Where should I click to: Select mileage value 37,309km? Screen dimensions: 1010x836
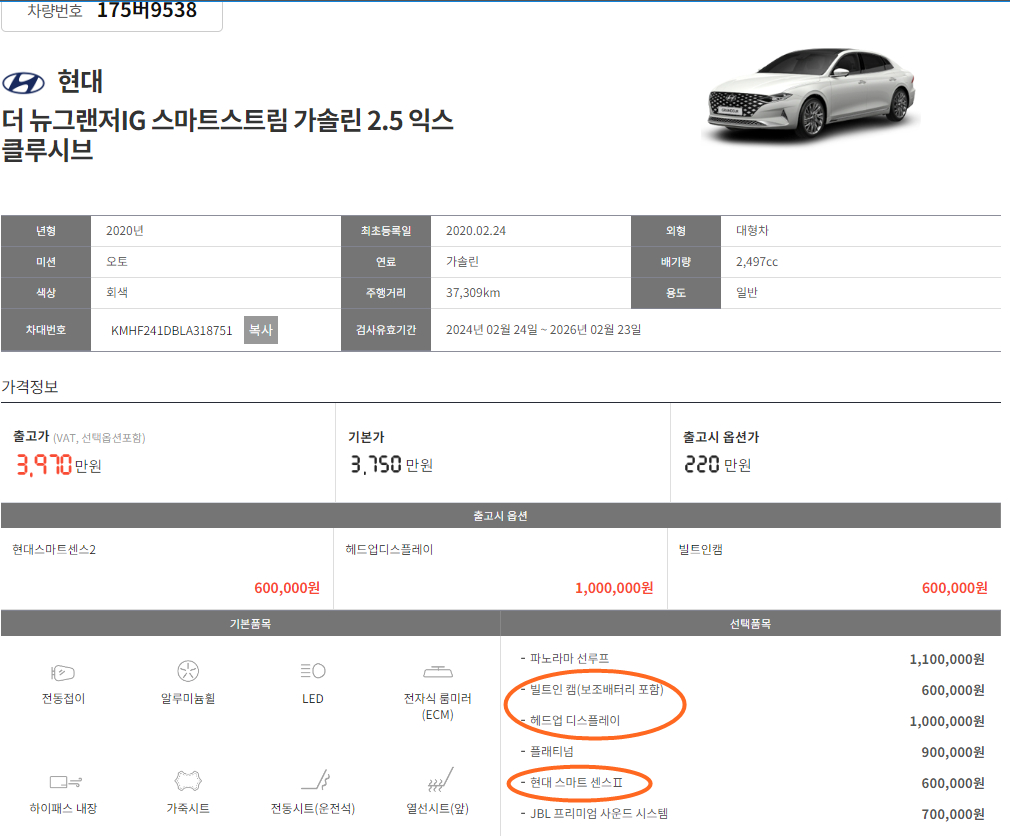click(473, 292)
